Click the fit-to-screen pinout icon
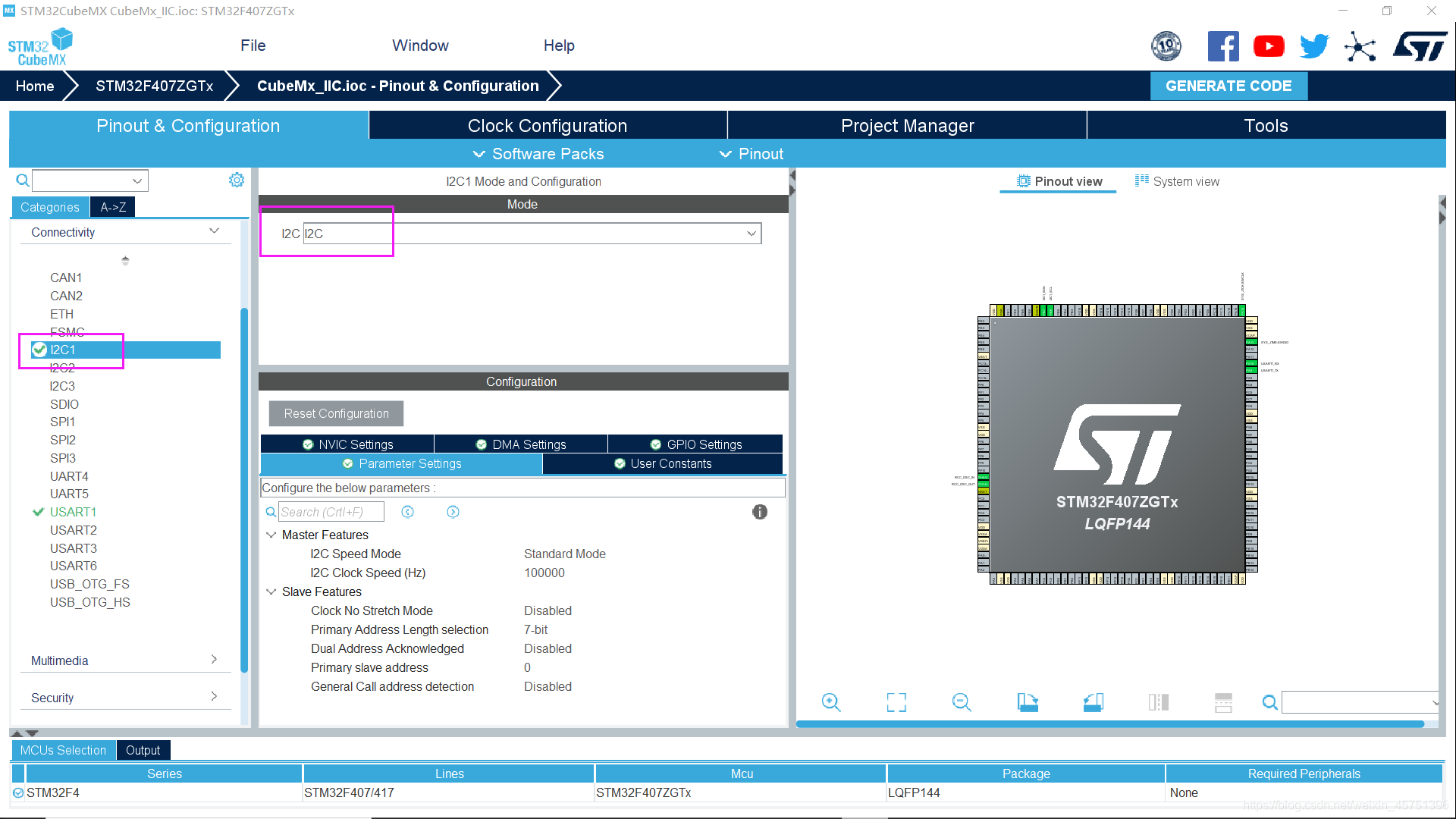Viewport: 1456px width, 819px height. point(896,702)
